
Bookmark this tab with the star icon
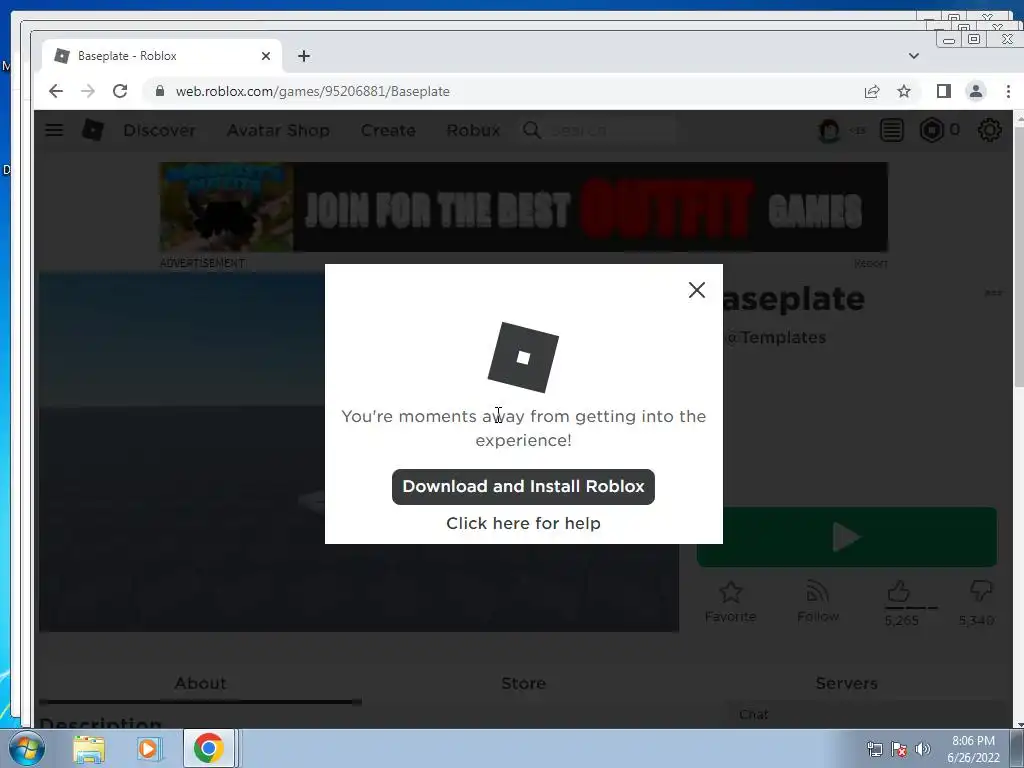[x=904, y=91]
